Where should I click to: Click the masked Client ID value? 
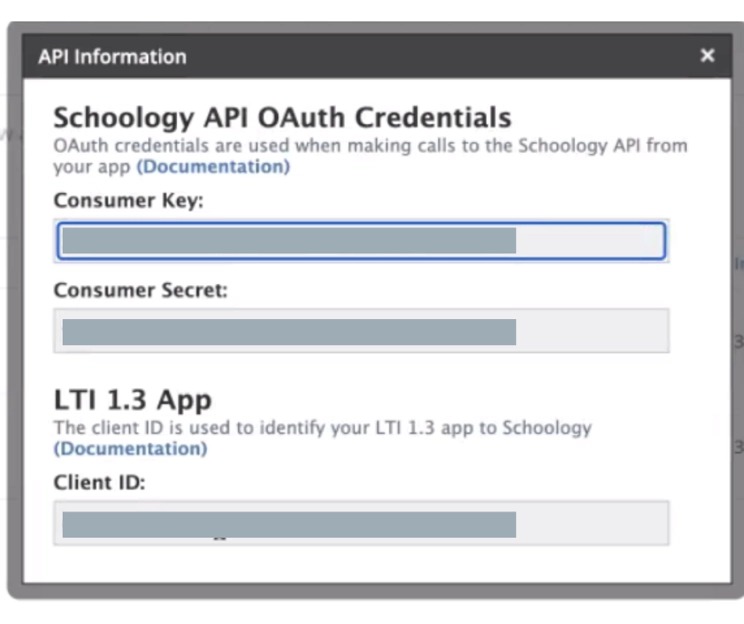[288, 524]
